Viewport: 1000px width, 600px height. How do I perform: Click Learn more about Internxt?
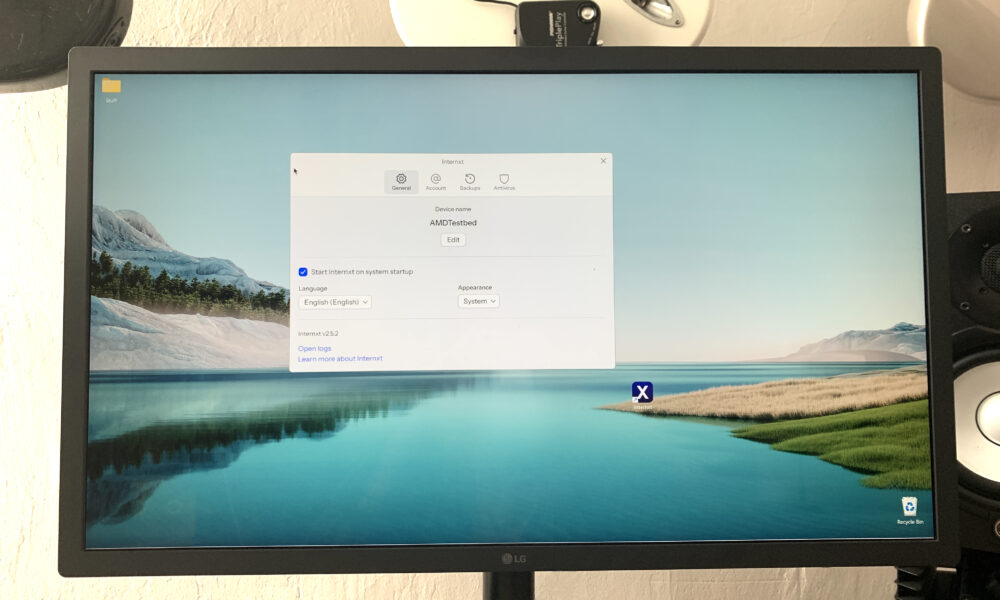[x=341, y=357]
